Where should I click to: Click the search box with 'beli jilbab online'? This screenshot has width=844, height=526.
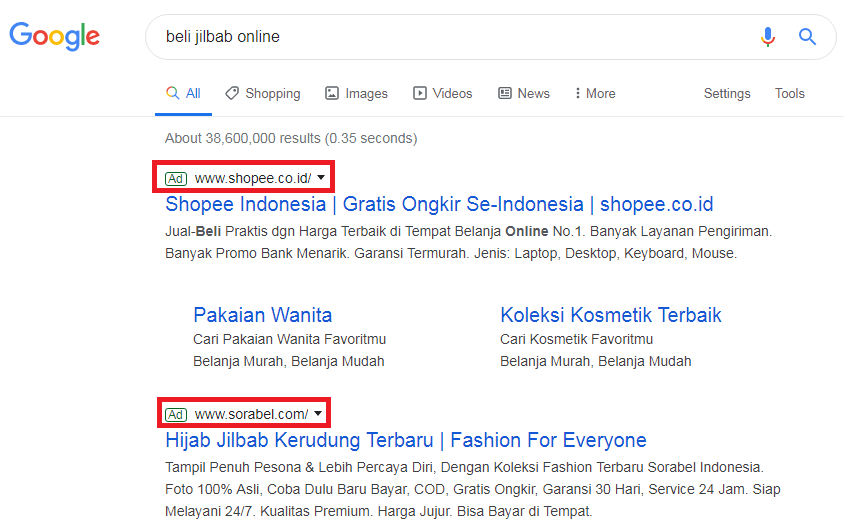coord(440,37)
